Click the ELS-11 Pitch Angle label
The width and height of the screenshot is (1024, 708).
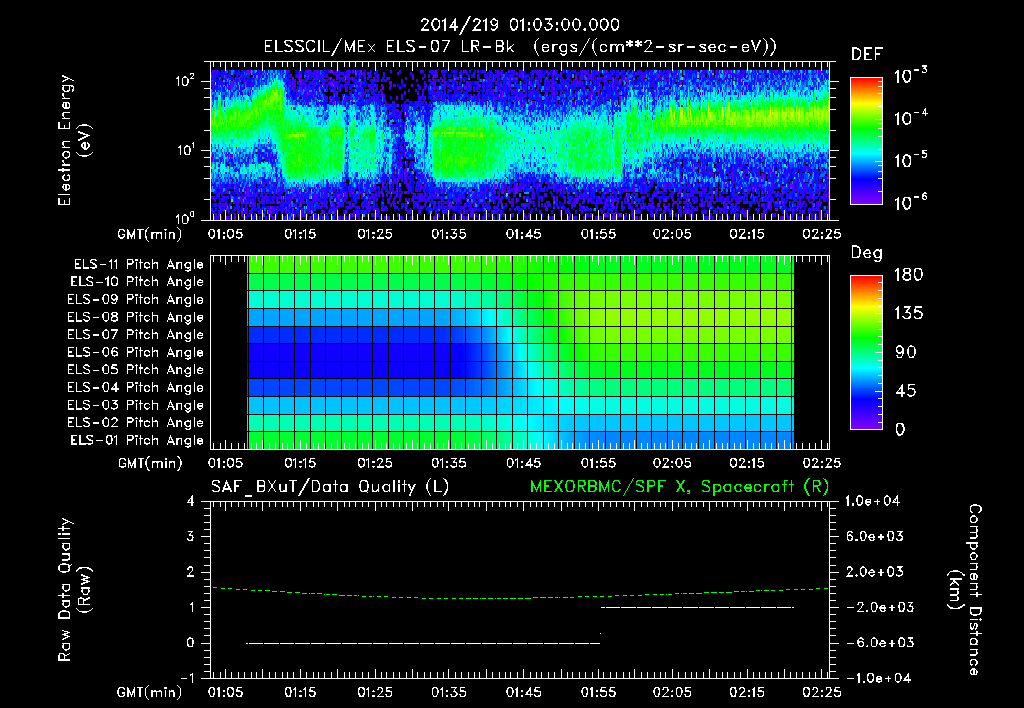[x=138, y=265]
